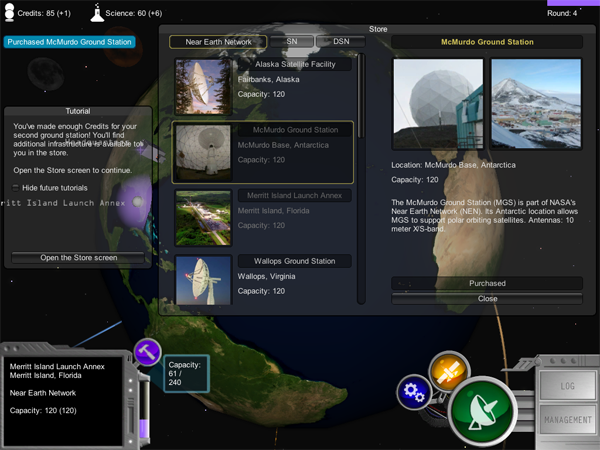The height and width of the screenshot is (450, 600).
Task: Click Merritt Island Launch Annex thumbnail
Action: (x=203, y=218)
